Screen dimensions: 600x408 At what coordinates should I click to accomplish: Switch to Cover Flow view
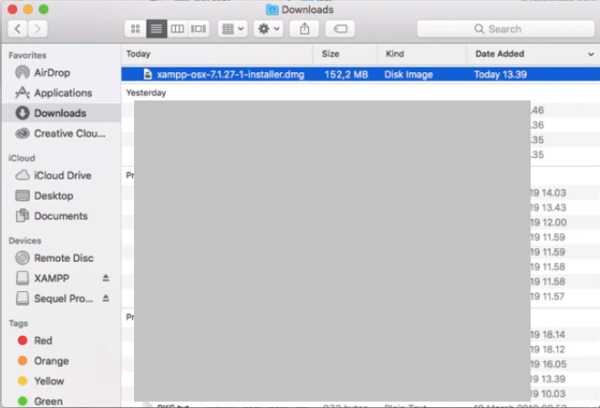(198, 29)
